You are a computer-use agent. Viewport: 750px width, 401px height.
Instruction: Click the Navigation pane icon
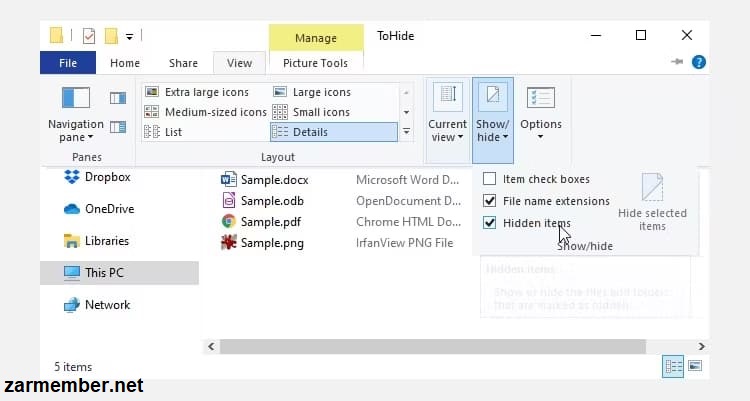[76, 98]
